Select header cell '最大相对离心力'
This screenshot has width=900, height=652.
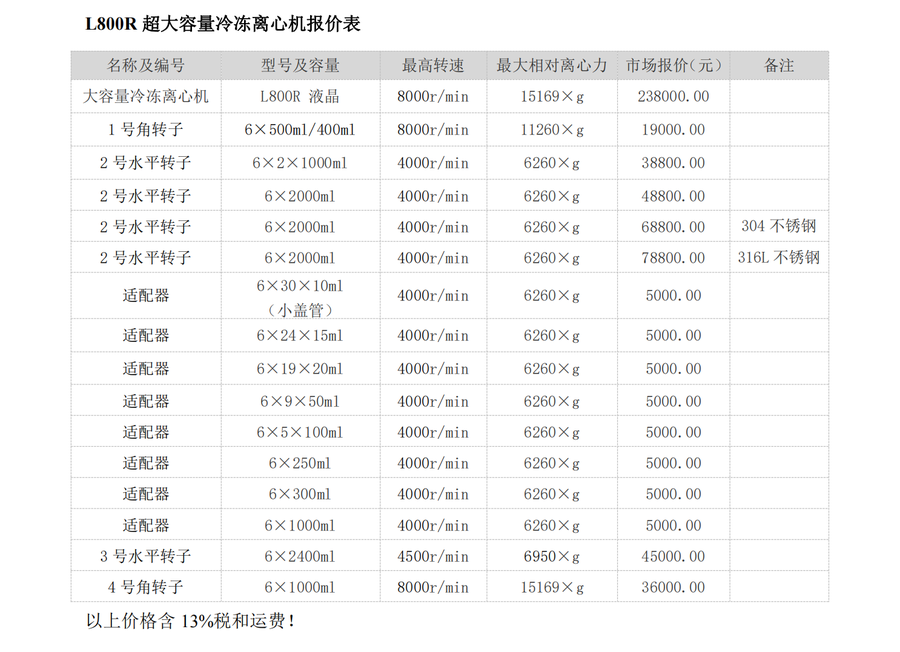tap(552, 65)
